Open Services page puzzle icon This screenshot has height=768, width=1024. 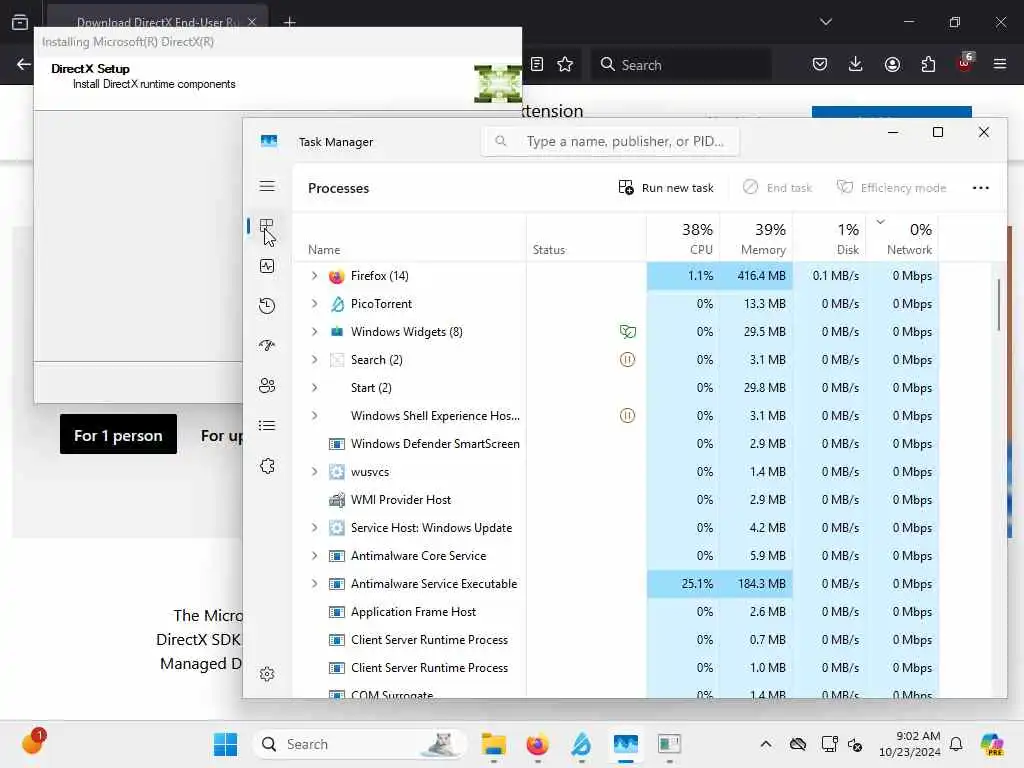pyautogui.click(x=266, y=466)
